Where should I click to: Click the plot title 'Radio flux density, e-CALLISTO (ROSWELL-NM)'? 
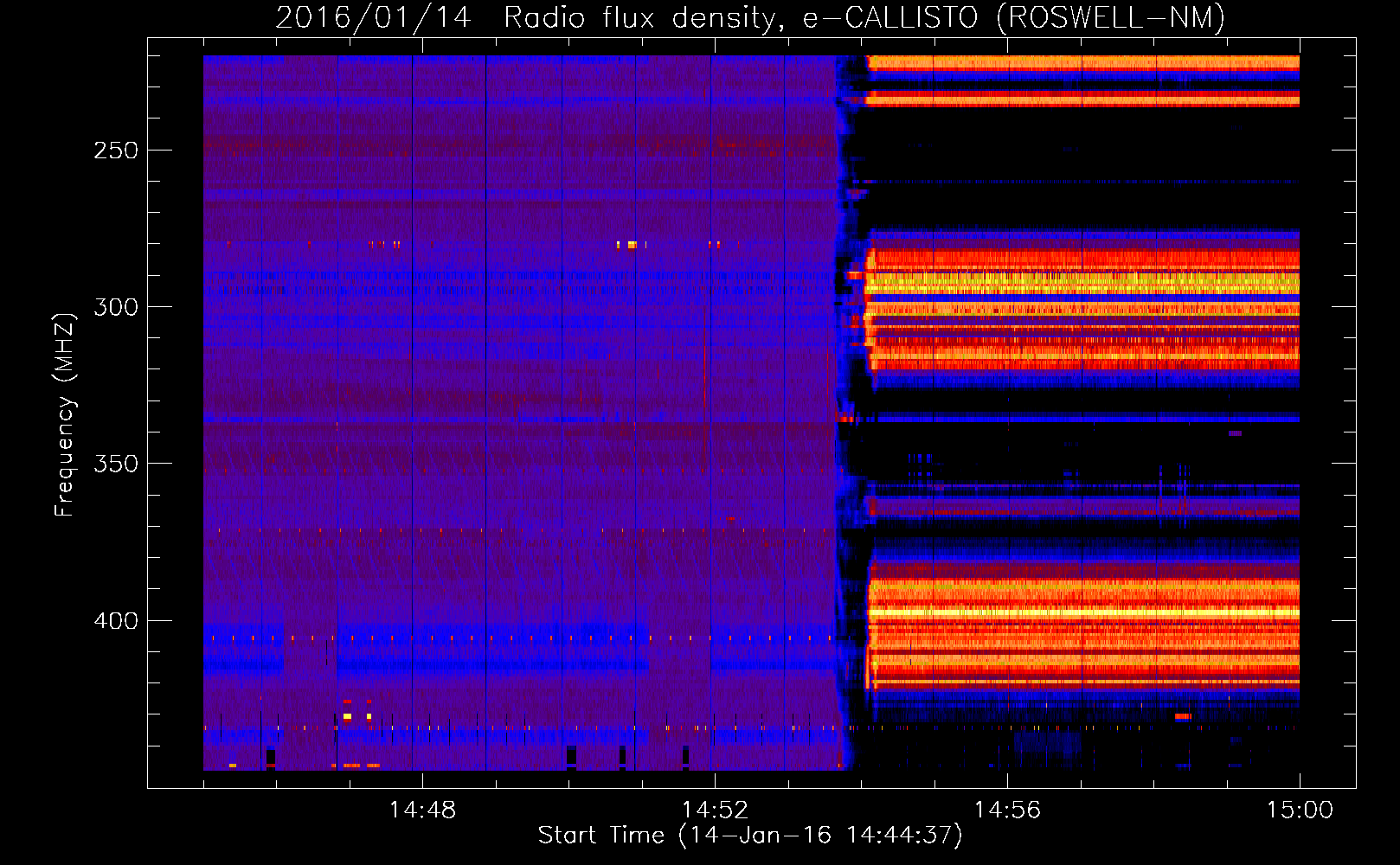[864, 17]
